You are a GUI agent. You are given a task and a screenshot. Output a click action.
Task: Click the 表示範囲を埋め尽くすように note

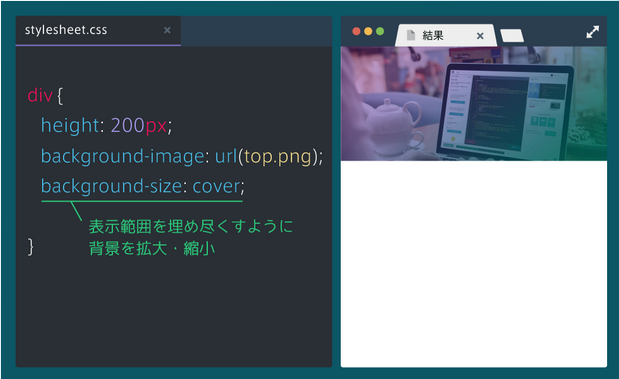point(191,227)
